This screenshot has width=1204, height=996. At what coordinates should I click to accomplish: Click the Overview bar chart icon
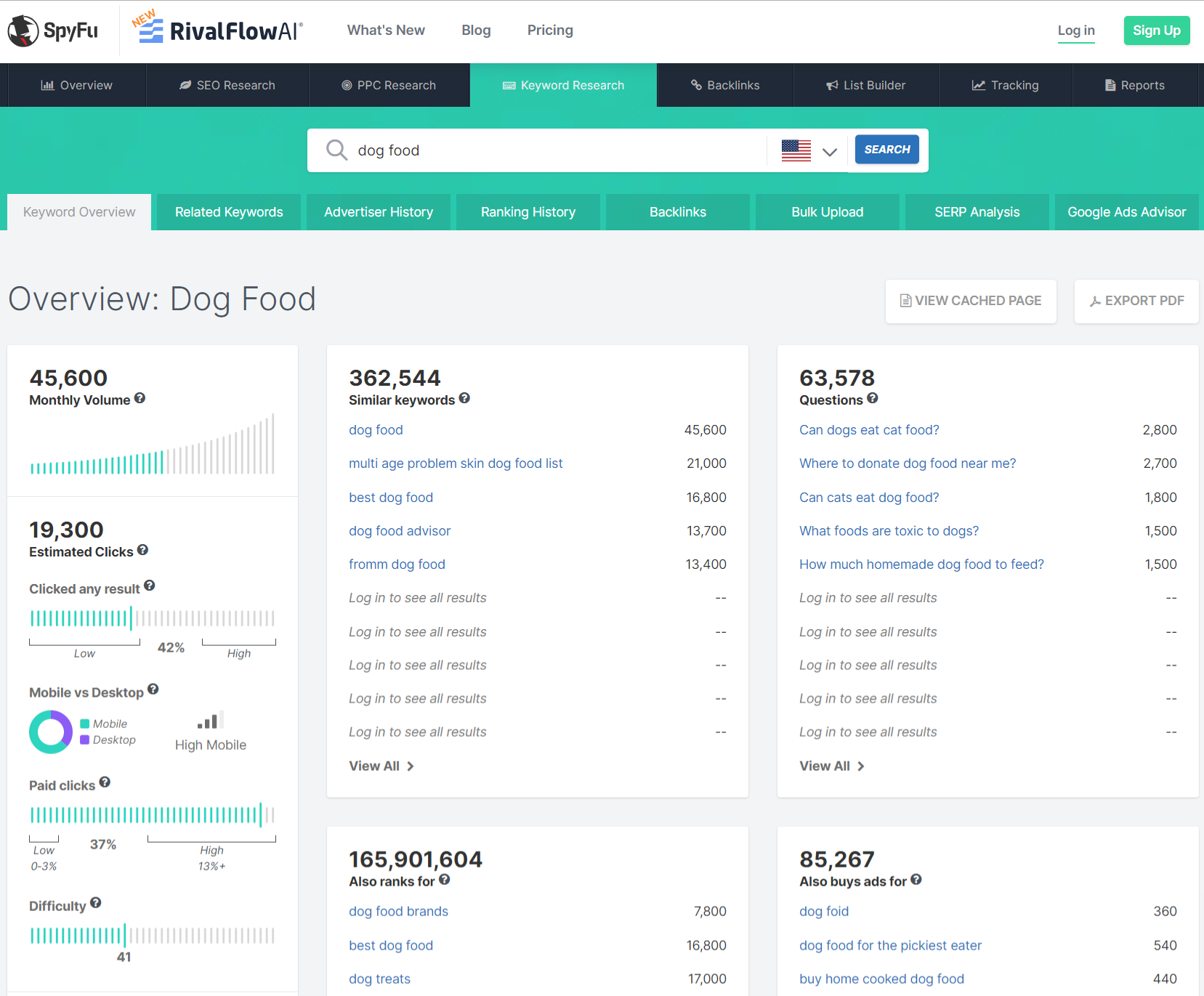click(48, 85)
